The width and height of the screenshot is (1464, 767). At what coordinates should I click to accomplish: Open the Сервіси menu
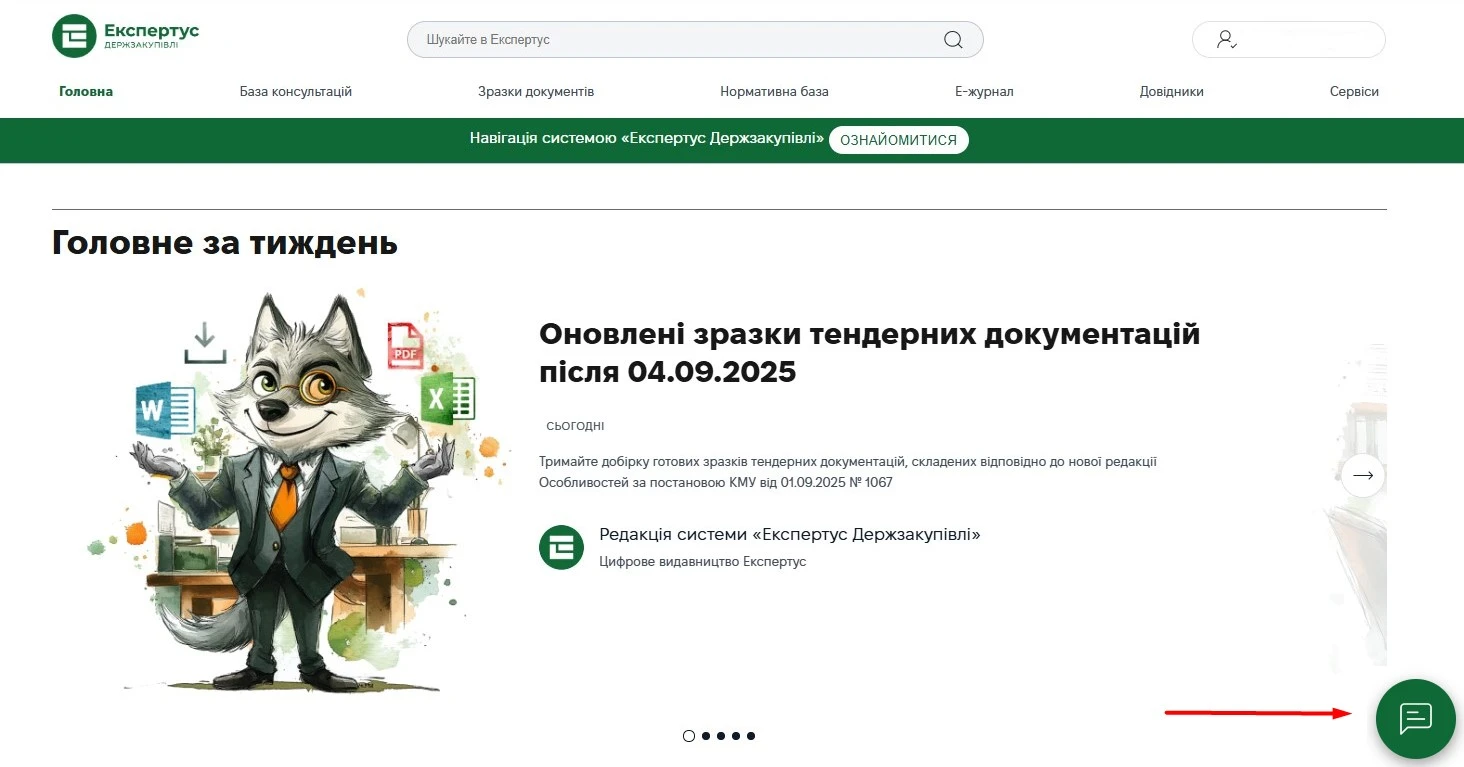pyautogui.click(x=1354, y=91)
